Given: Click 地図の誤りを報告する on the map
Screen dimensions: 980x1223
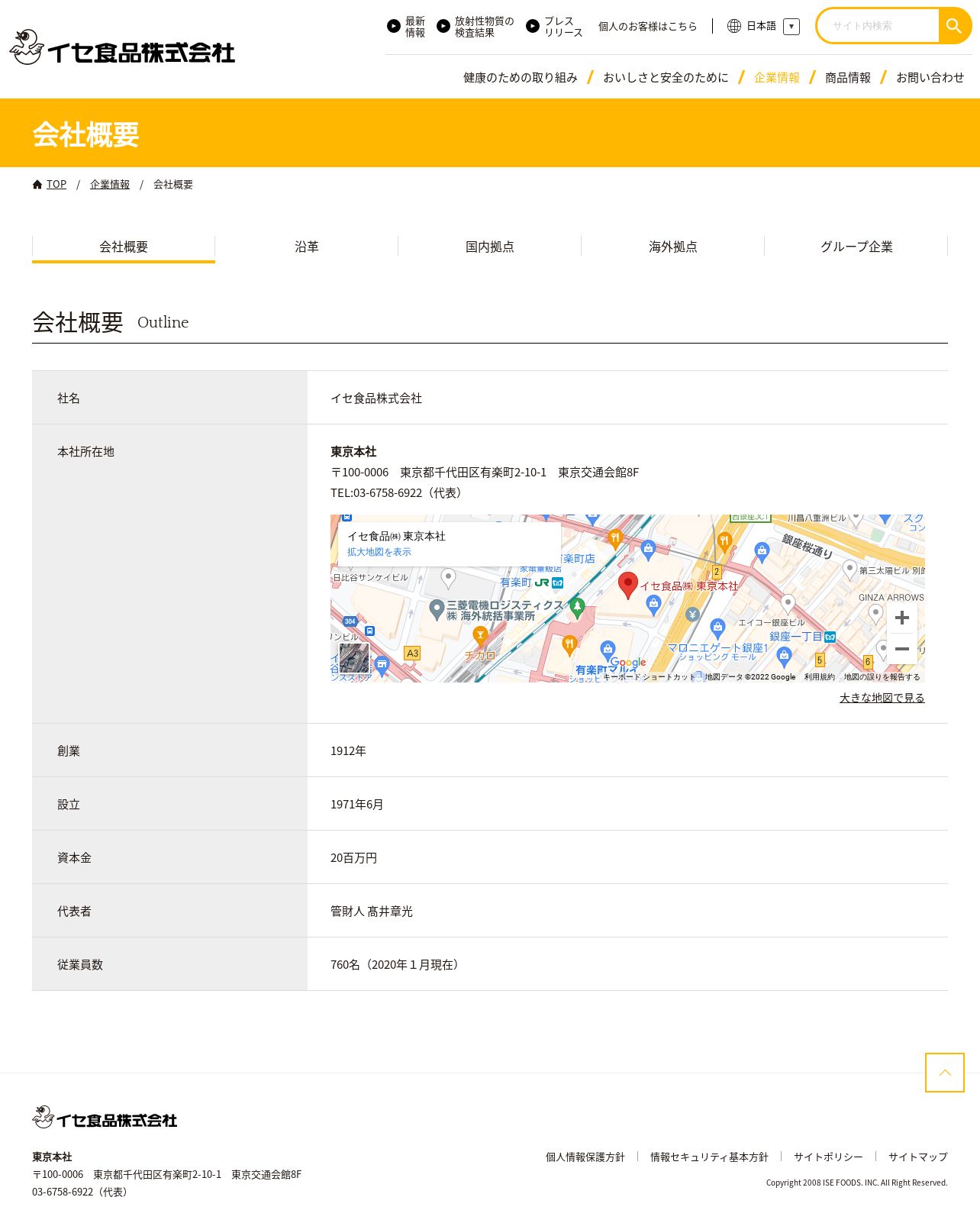Looking at the screenshot, I should coord(882,677).
